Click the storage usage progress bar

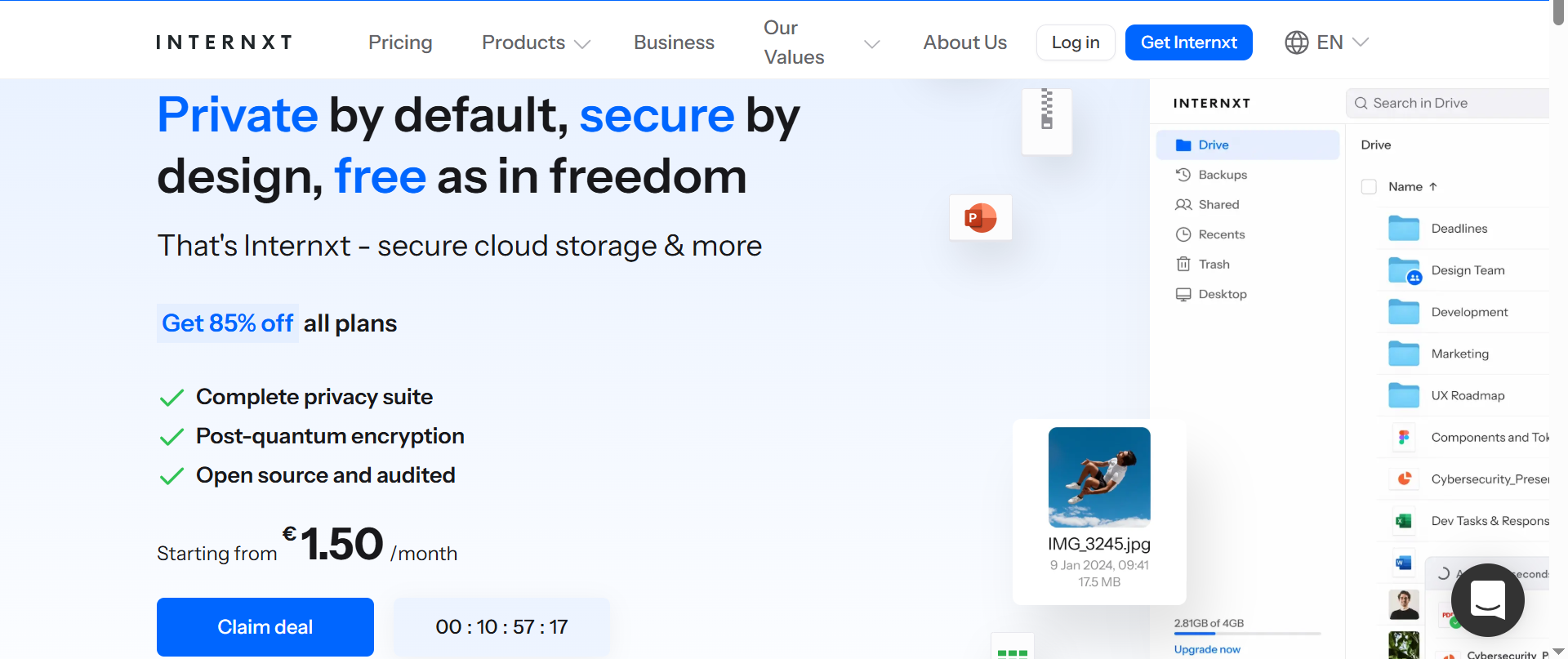(1247, 634)
